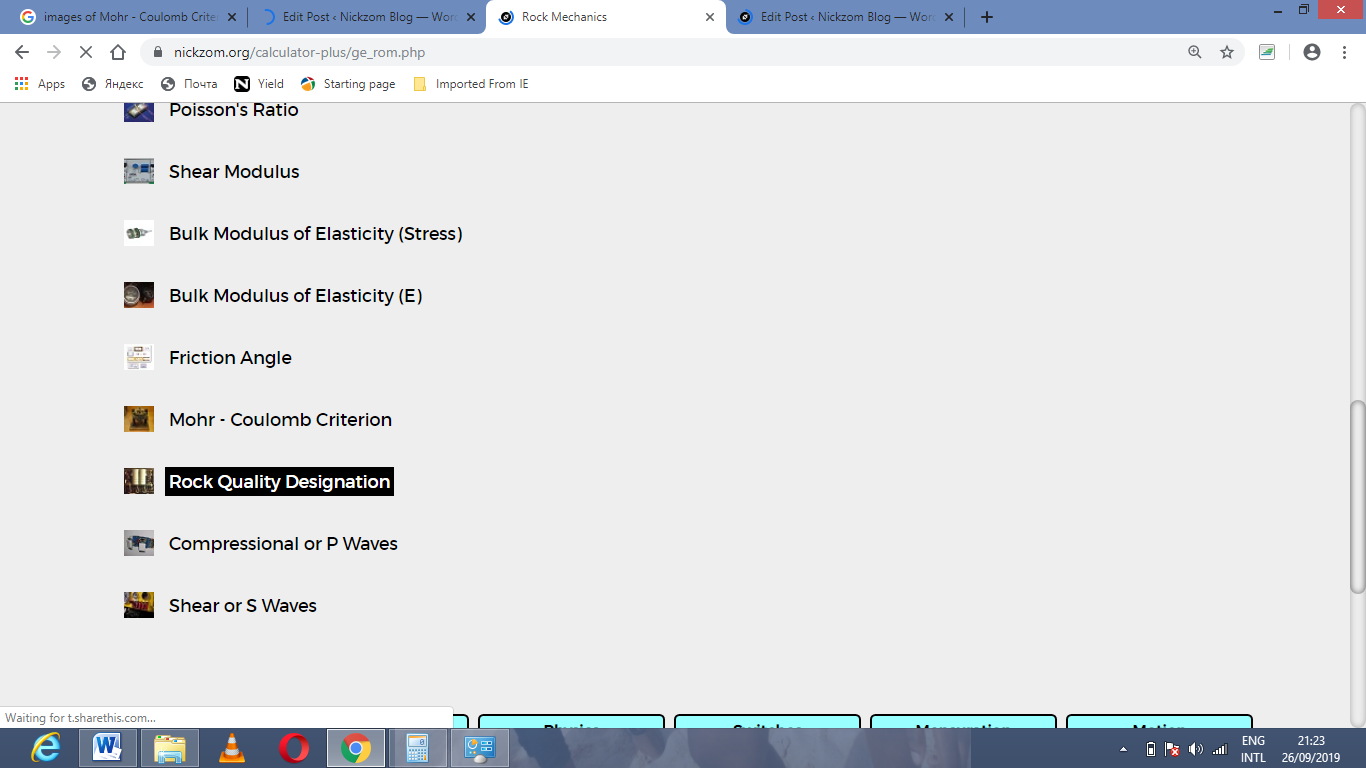Open Microsoft Word from taskbar
Viewport: 1366px width, 768px height.
[107, 748]
